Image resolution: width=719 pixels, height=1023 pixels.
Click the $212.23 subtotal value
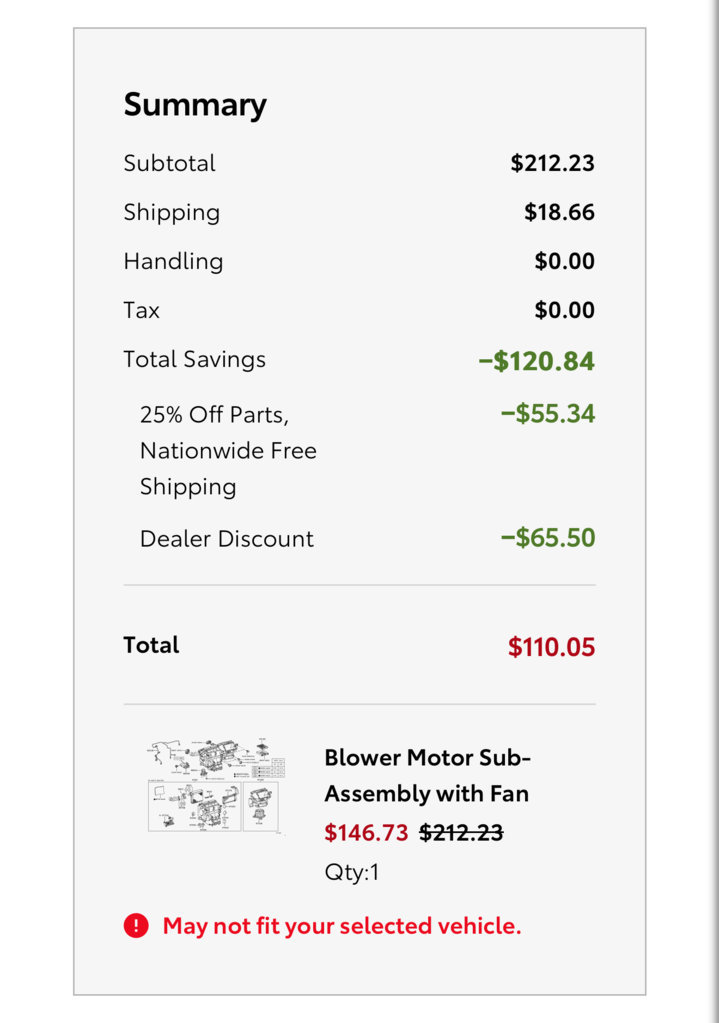tap(552, 163)
